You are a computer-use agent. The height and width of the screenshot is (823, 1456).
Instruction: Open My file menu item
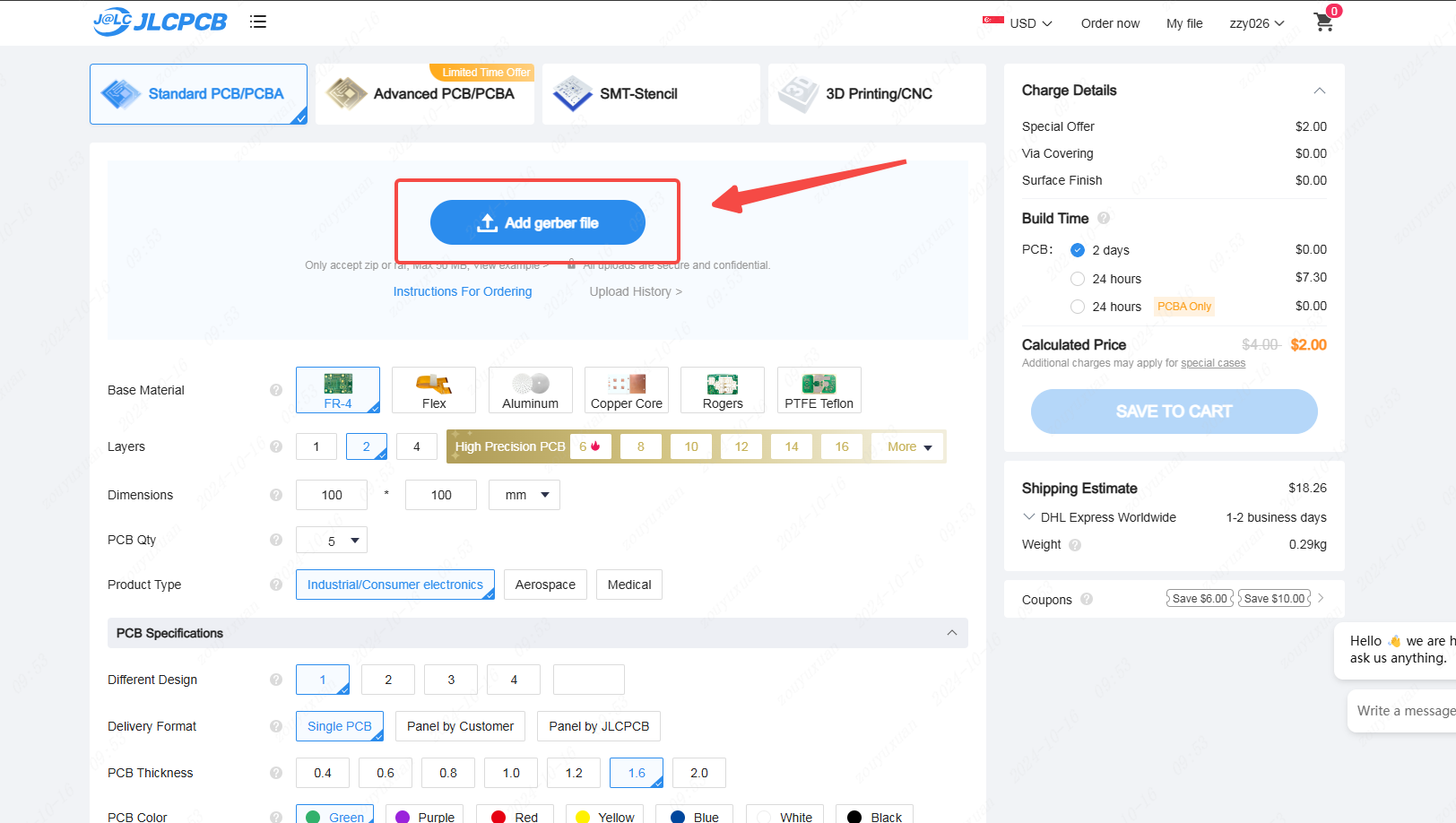[x=1184, y=23]
